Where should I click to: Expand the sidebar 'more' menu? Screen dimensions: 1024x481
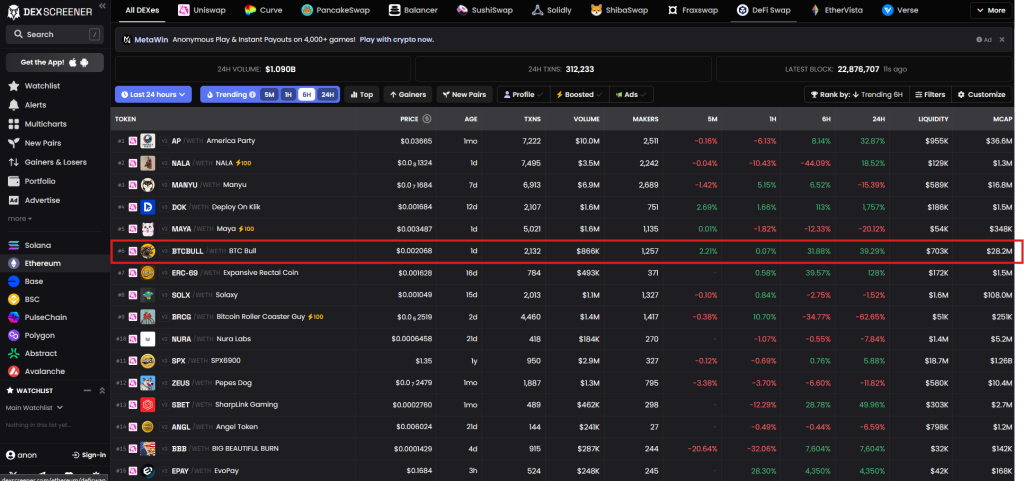20,219
